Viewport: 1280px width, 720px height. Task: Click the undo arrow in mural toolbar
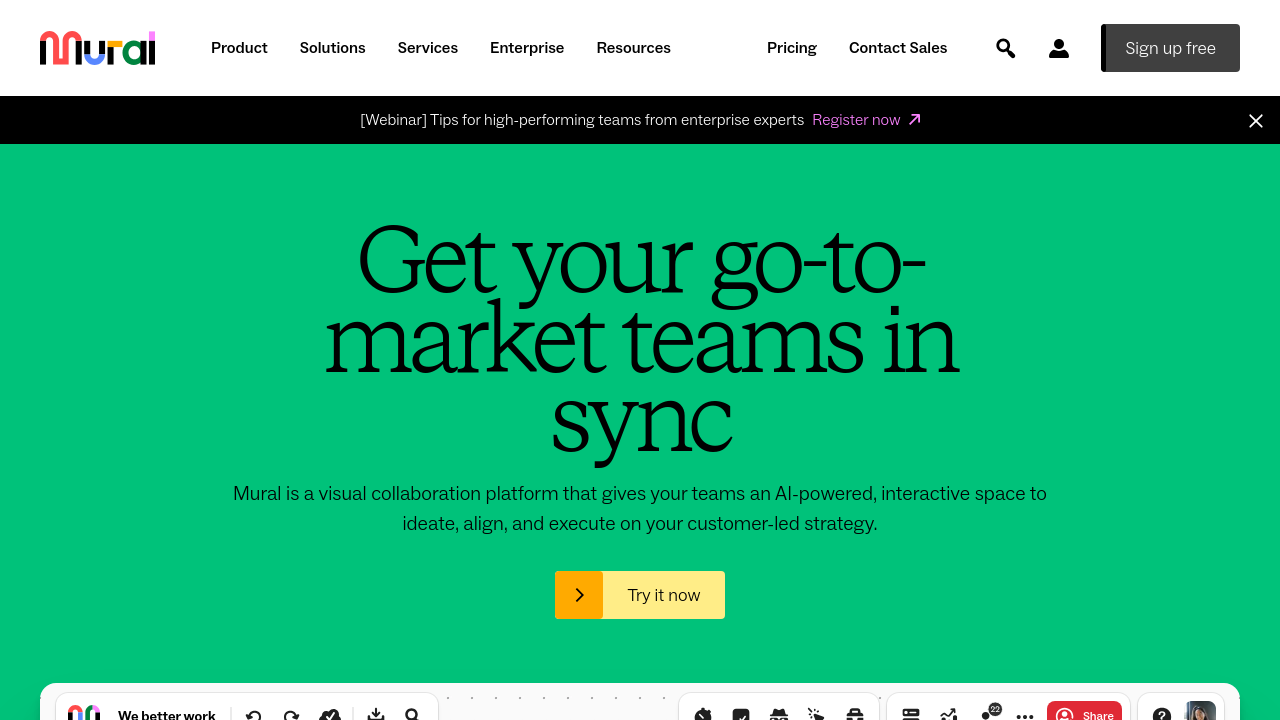254,714
